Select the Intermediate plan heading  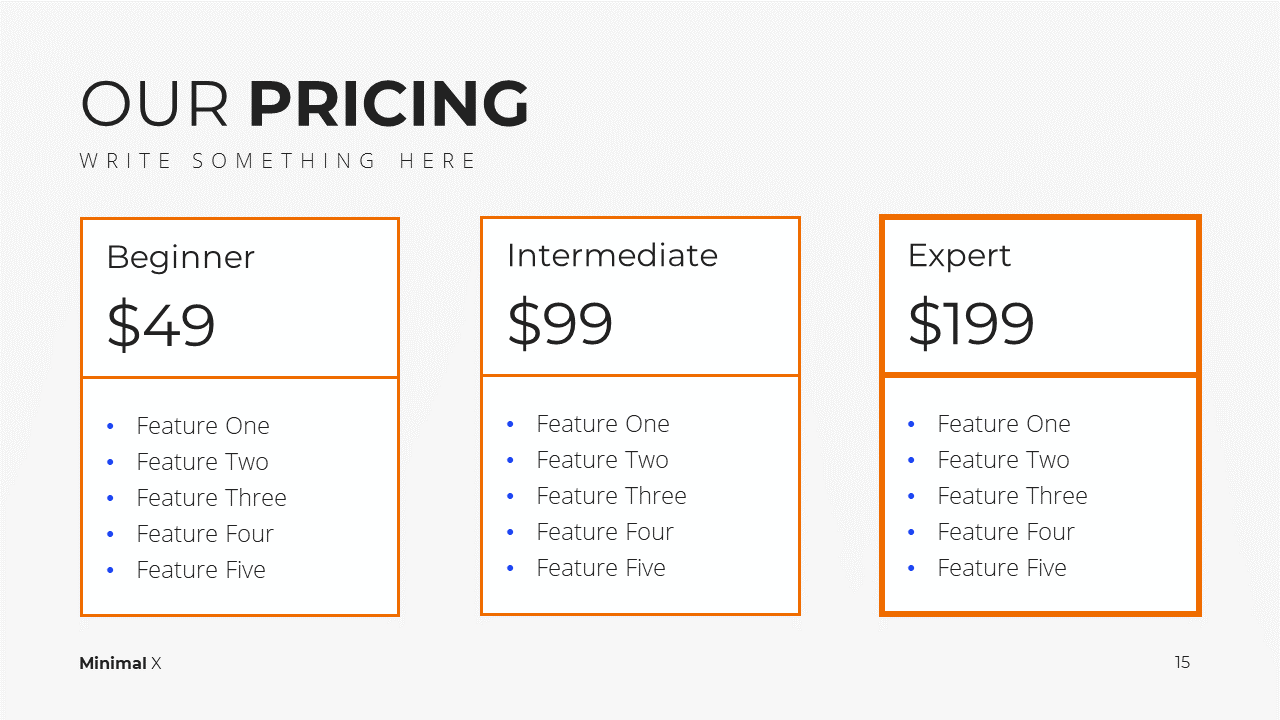pos(612,255)
